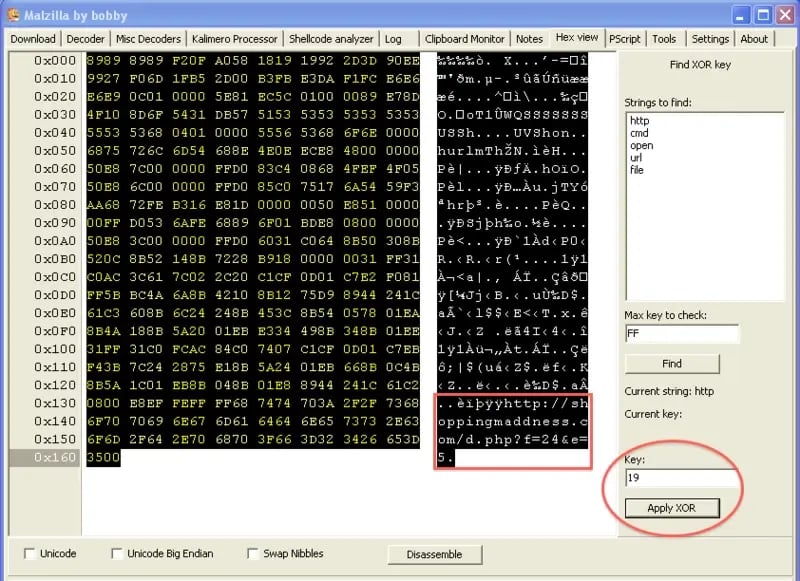Switch to the Download tab

tap(33, 39)
